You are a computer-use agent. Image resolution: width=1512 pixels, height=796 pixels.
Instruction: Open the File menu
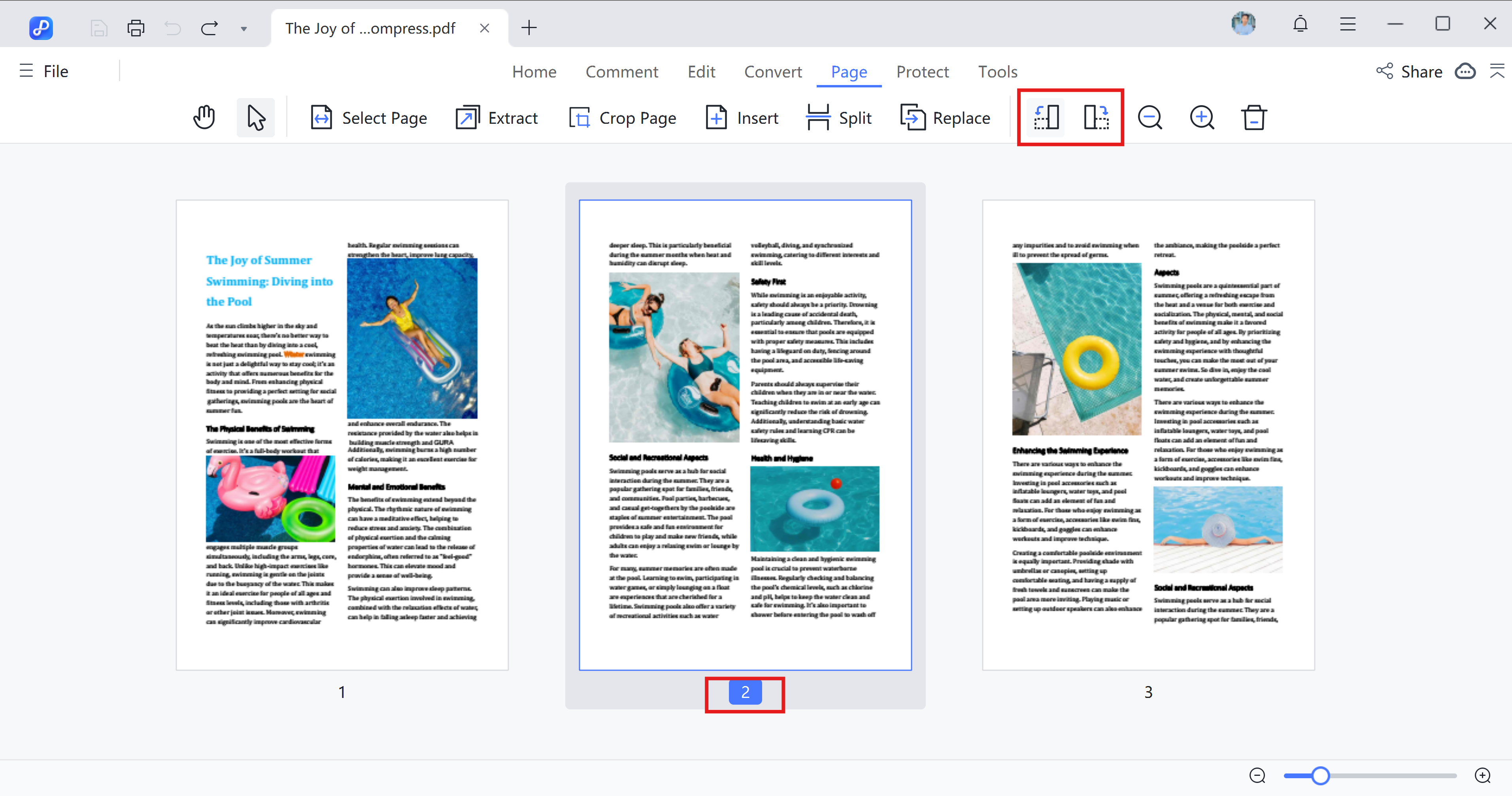pyautogui.click(x=44, y=70)
